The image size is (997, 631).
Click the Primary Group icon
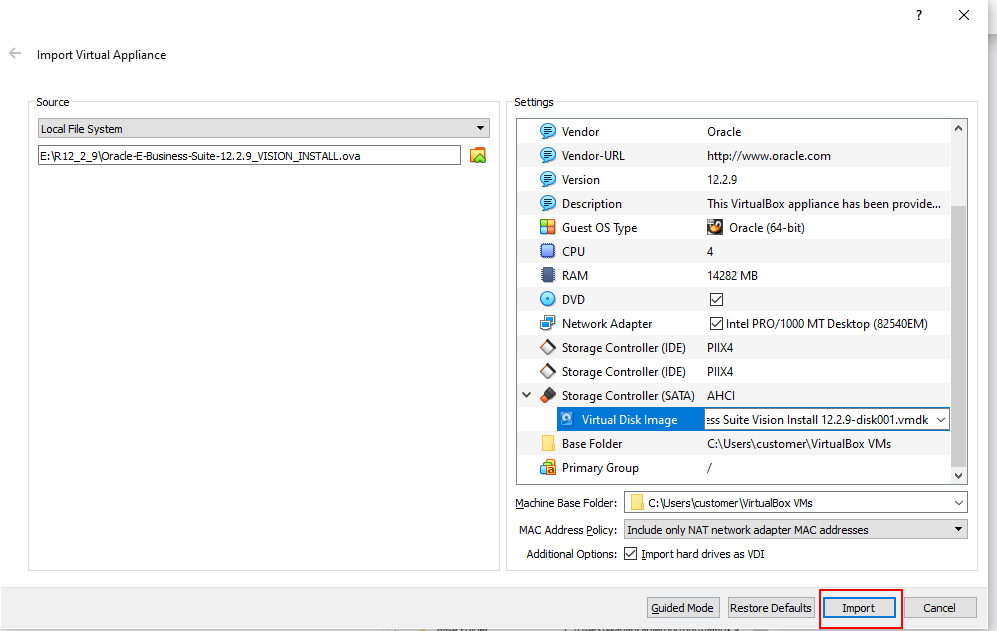click(x=547, y=468)
